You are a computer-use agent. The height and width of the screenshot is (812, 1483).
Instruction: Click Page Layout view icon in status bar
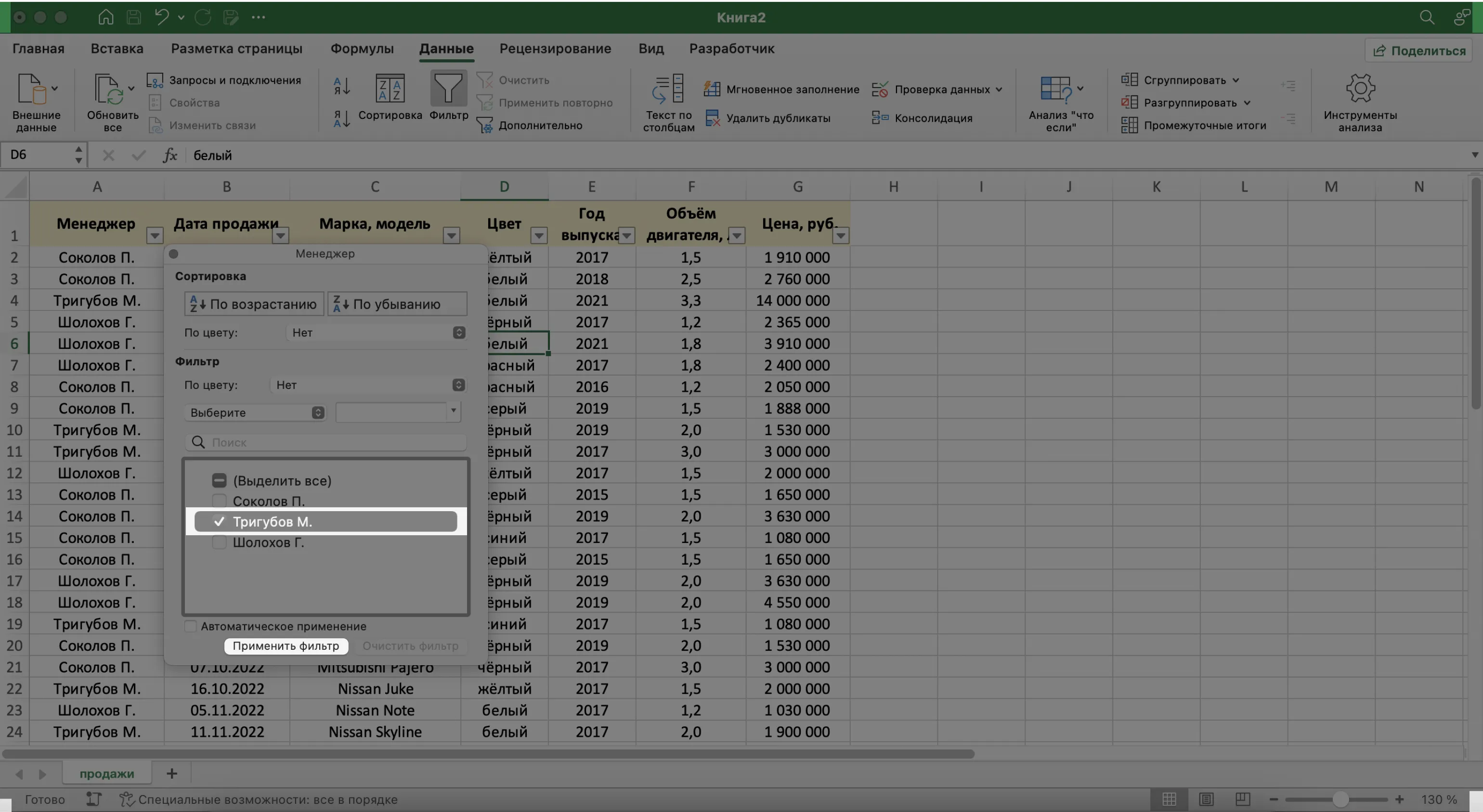point(1206,799)
